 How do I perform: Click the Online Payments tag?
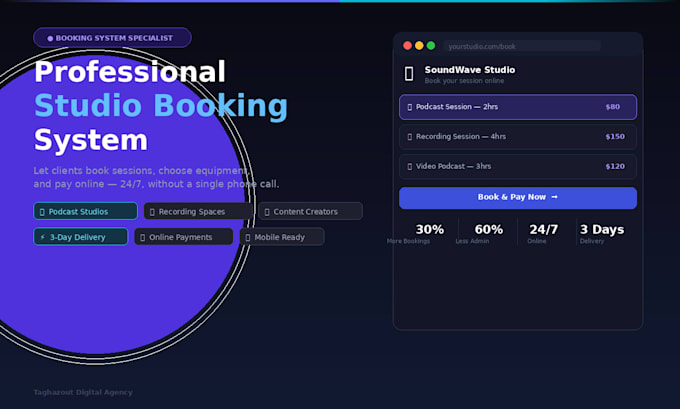pyautogui.click(x=183, y=237)
